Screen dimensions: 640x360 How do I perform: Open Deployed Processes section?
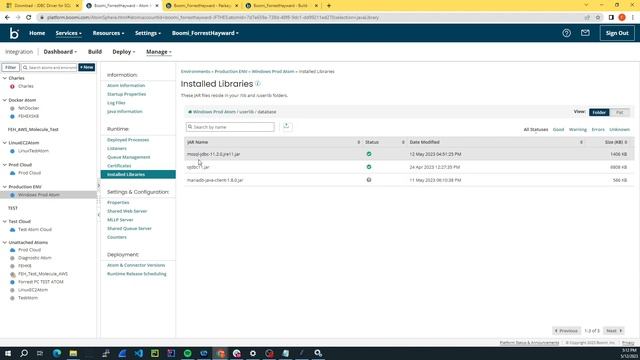(x=128, y=140)
